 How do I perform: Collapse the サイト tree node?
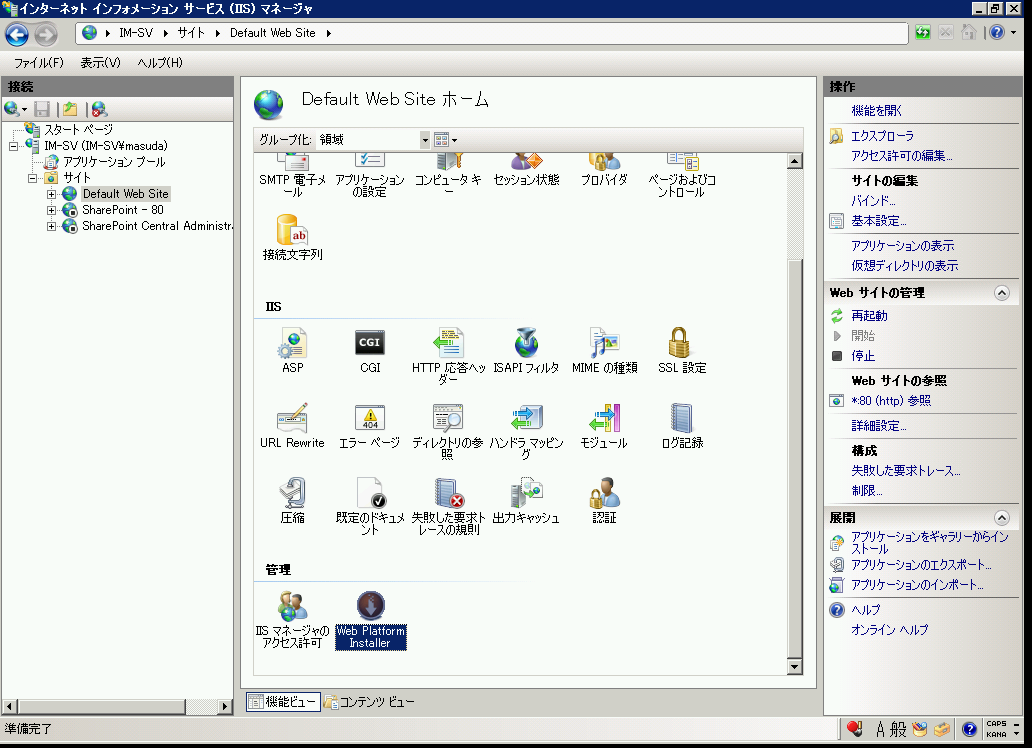33,178
